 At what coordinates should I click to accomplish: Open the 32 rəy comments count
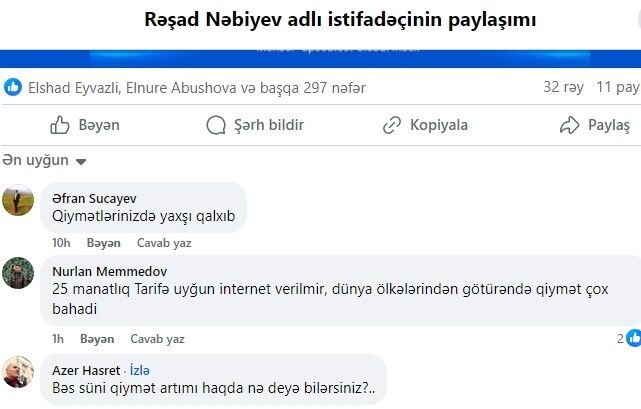(x=563, y=87)
